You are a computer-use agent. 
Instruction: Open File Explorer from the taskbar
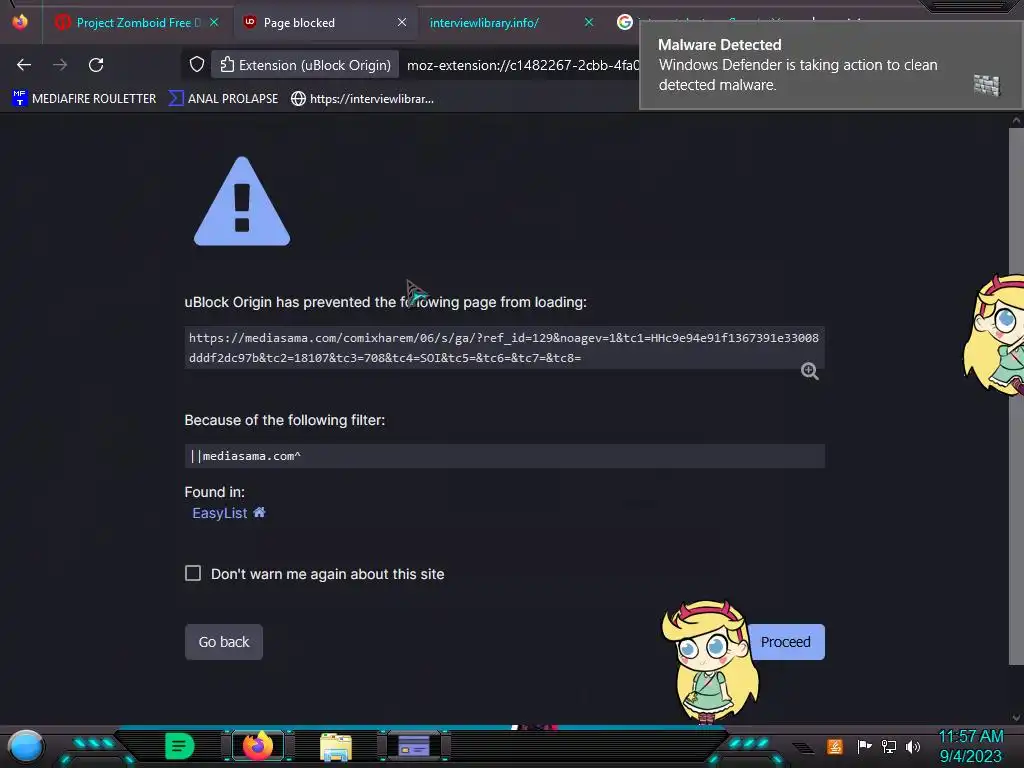pos(336,747)
